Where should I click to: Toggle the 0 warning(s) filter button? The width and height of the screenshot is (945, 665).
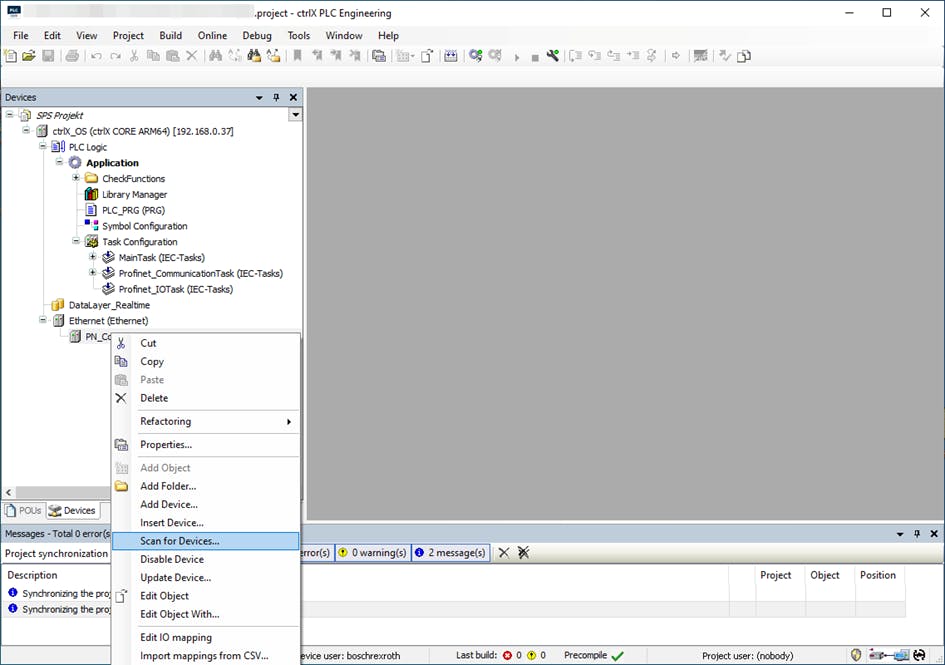click(x=371, y=553)
